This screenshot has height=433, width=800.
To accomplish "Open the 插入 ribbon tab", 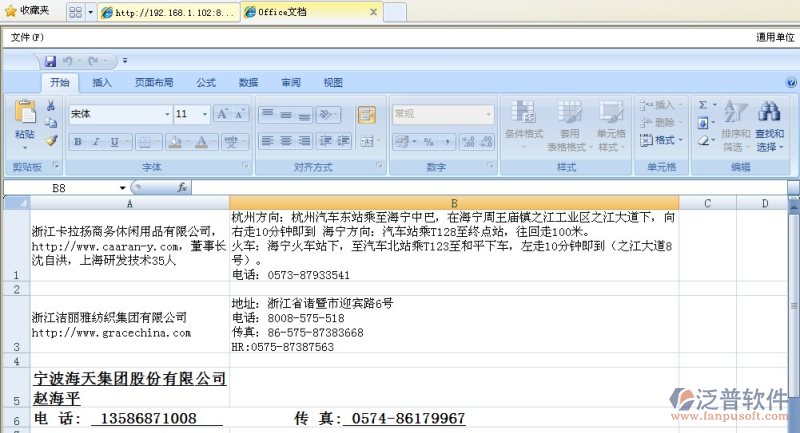I will [x=102, y=83].
